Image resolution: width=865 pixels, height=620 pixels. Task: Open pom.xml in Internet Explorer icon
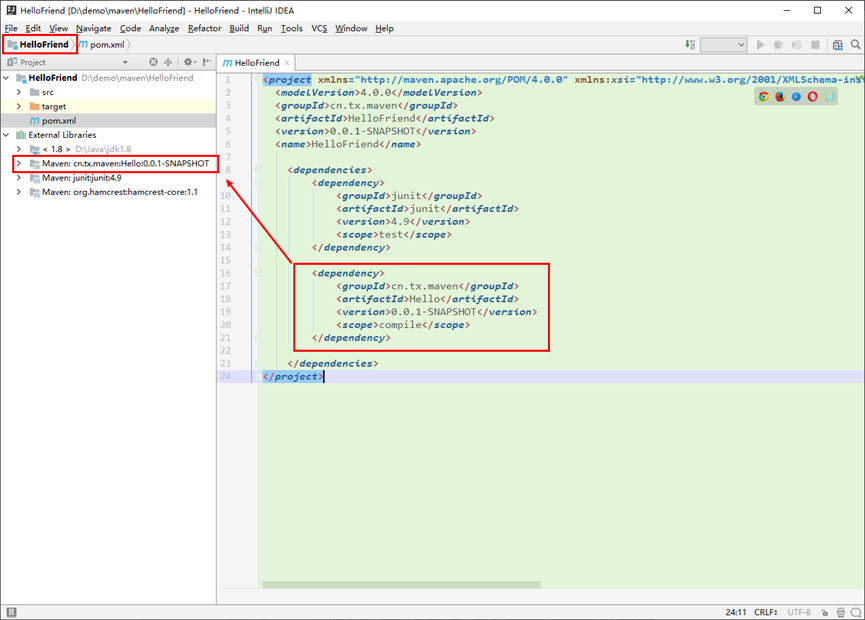829,97
